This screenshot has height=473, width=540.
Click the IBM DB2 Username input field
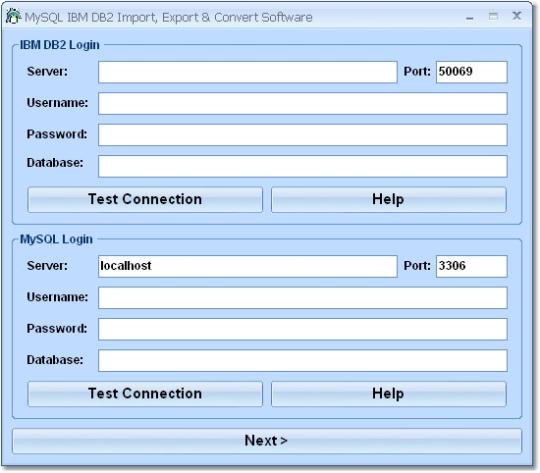click(x=303, y=103)
